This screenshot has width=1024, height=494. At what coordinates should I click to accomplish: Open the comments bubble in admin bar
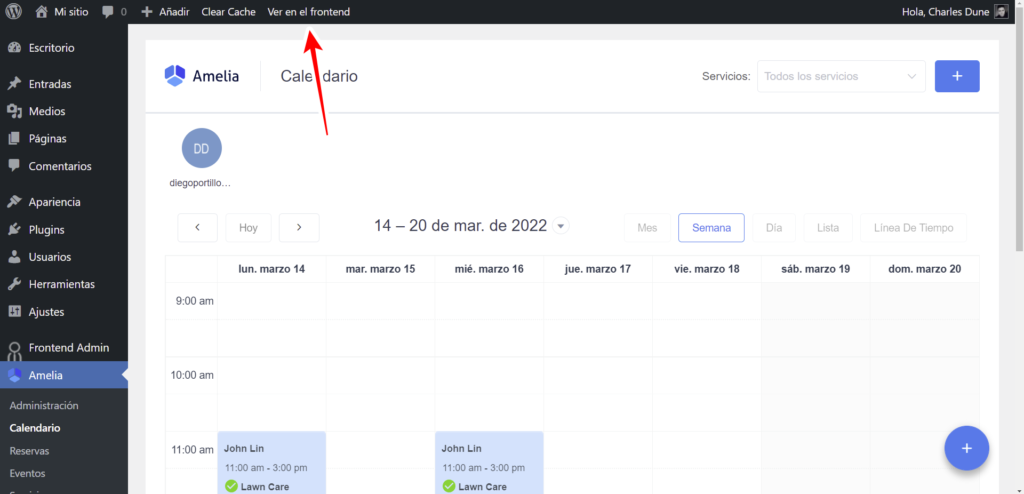click(x=114, y=12)
